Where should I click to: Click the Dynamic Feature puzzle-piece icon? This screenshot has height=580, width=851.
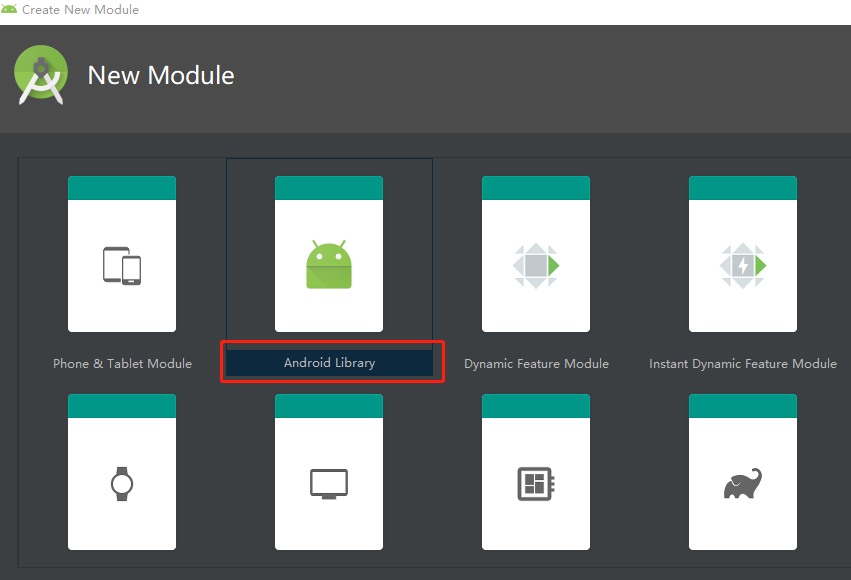(x=536, y=263)
